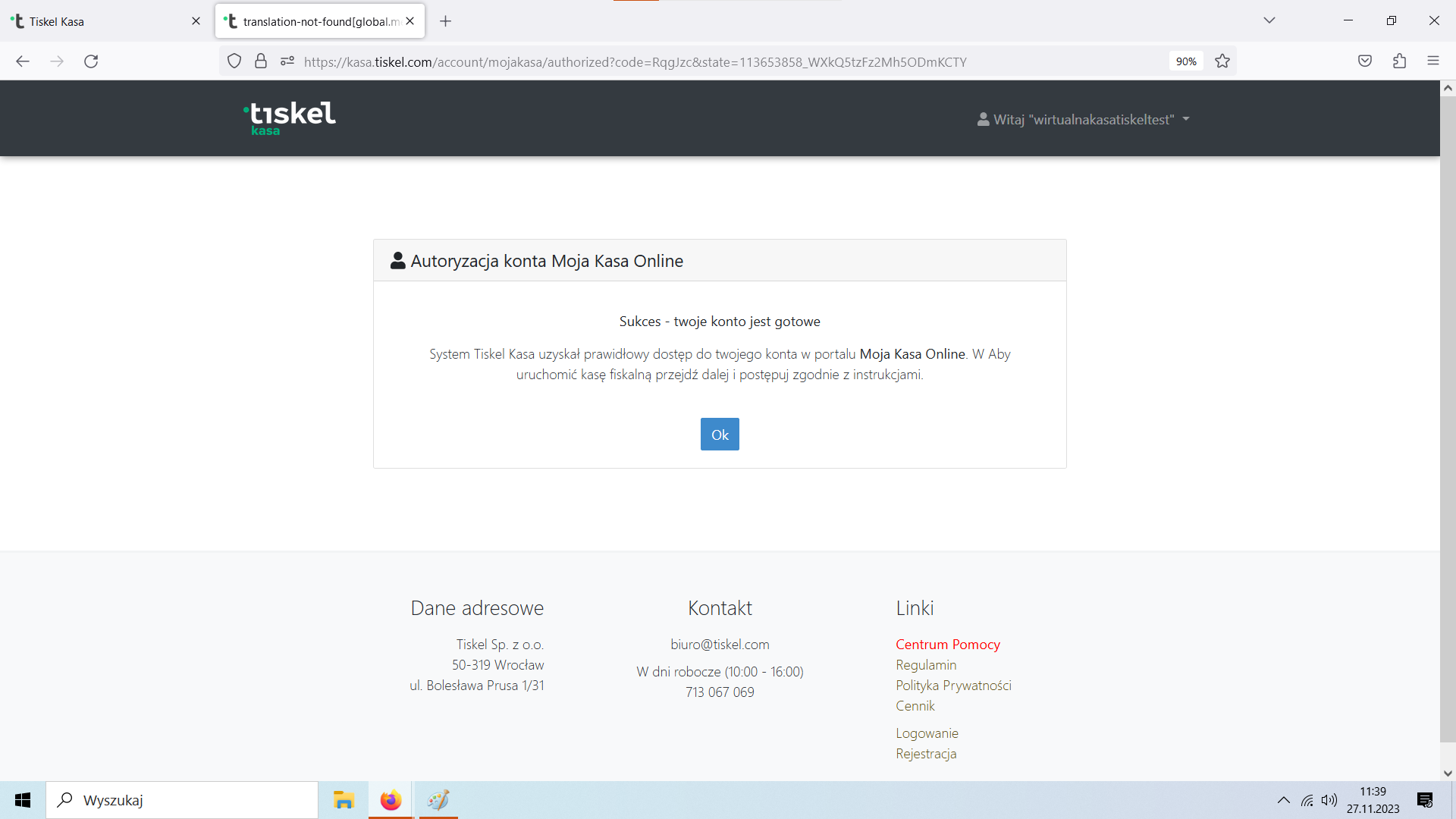
Task: Click the Tiskel Kasa logo
Action: [290, 118]
